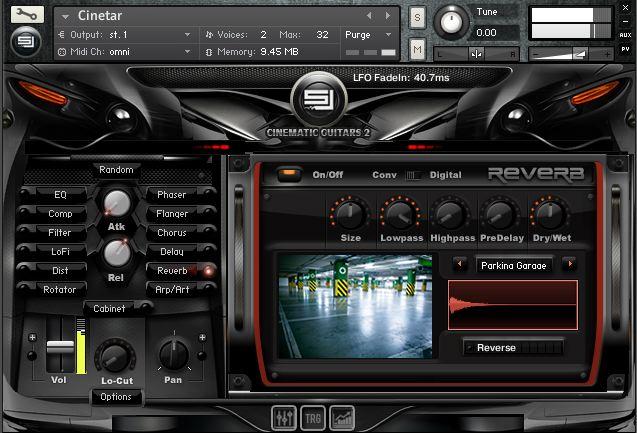This screenshot has width=637, height=433.
Task: Select previous impulse response arrow
Action: (460, 265)
